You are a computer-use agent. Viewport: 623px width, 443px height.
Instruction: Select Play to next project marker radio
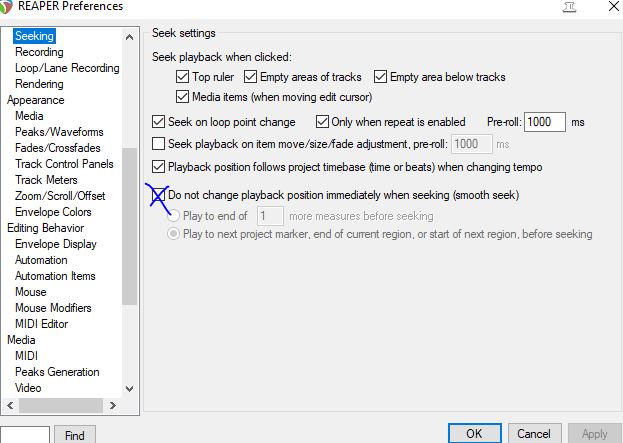pos(173,234)
